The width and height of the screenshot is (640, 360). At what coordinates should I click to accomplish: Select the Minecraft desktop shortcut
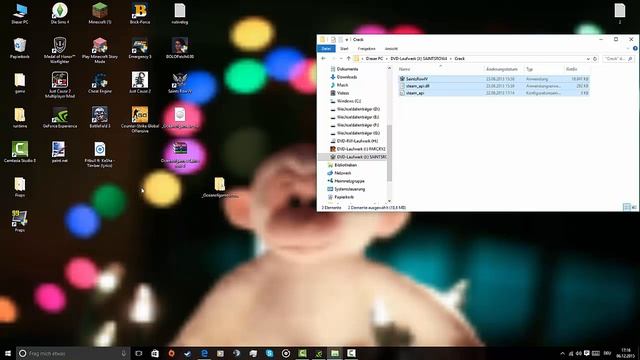coord(100,13)
